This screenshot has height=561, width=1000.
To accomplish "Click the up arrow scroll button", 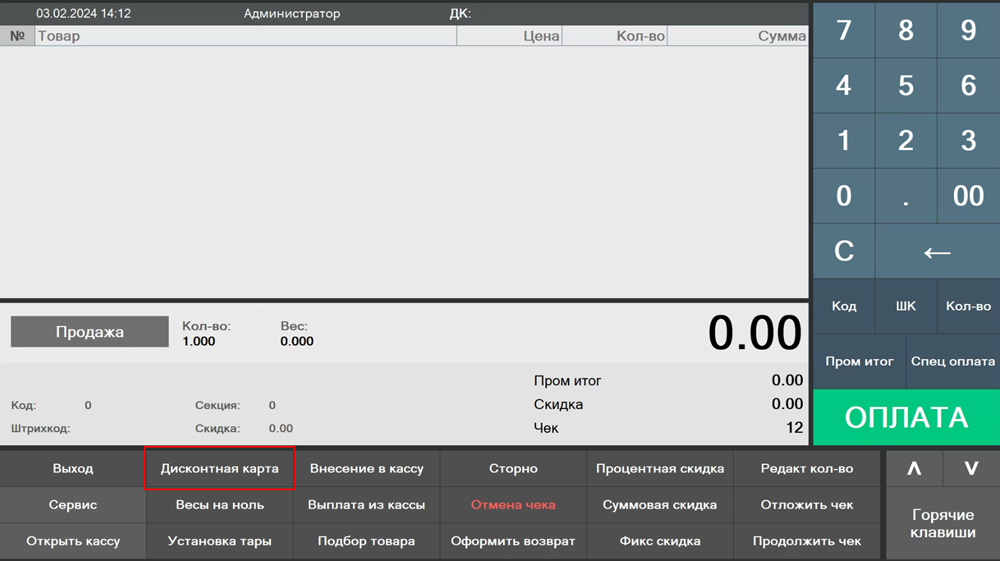I will point(912,468).
